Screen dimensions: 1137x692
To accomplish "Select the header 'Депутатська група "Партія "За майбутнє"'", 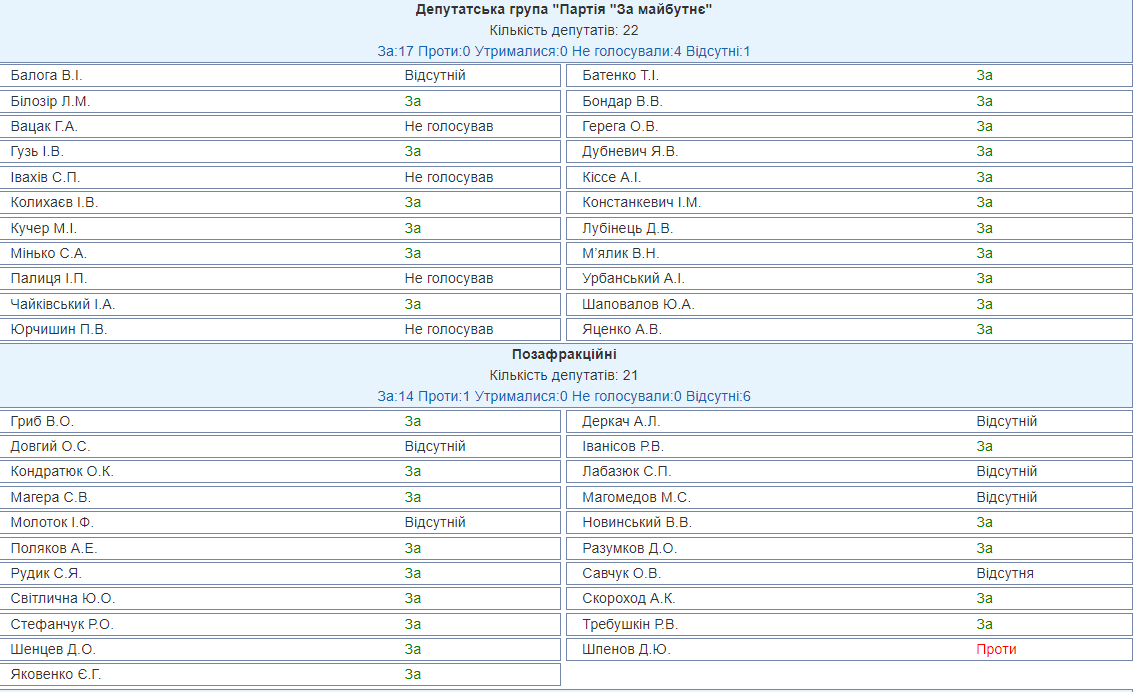I will (x=563, y=9).
